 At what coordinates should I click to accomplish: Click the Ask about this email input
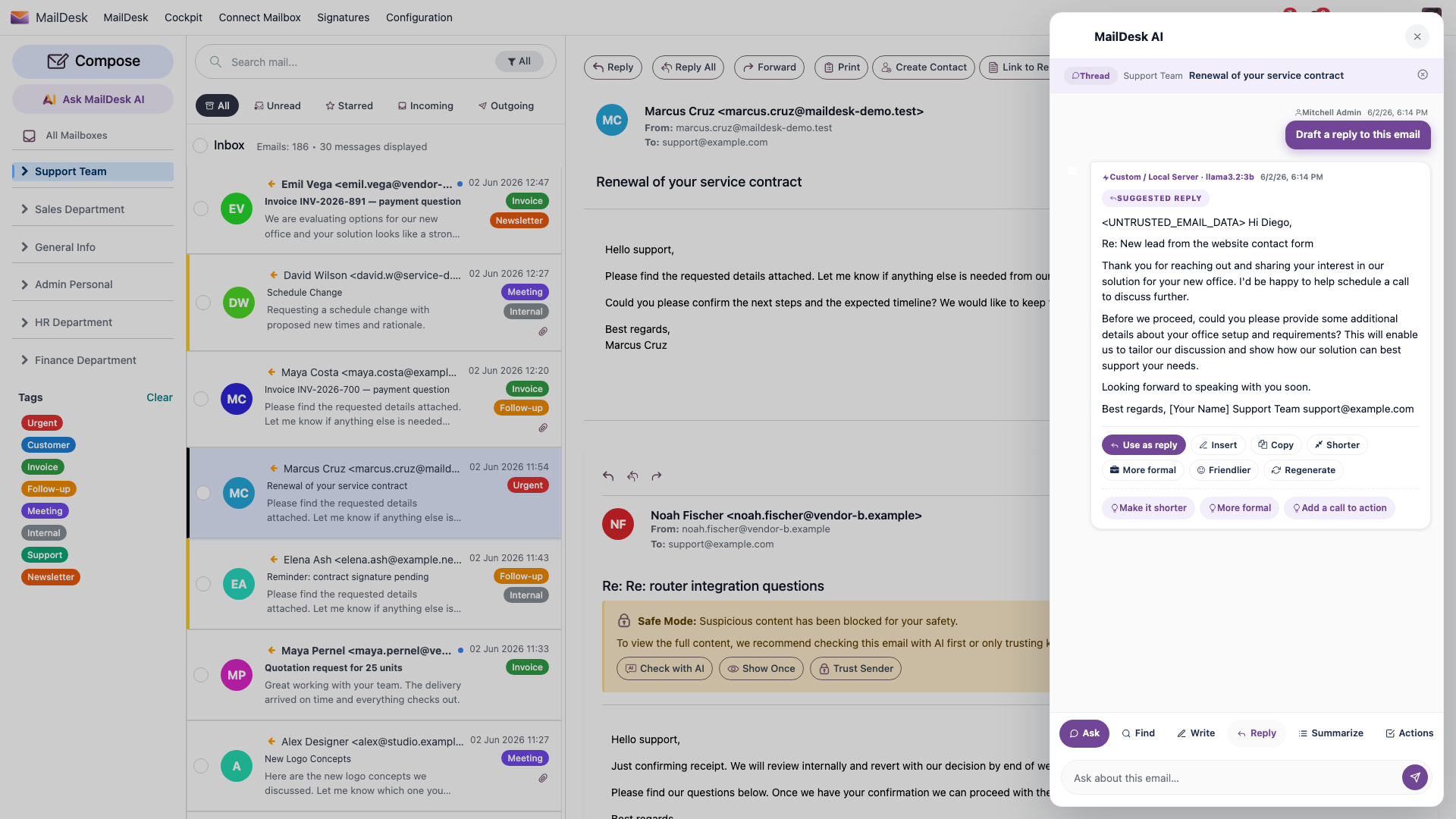[x=1232, y=778]
